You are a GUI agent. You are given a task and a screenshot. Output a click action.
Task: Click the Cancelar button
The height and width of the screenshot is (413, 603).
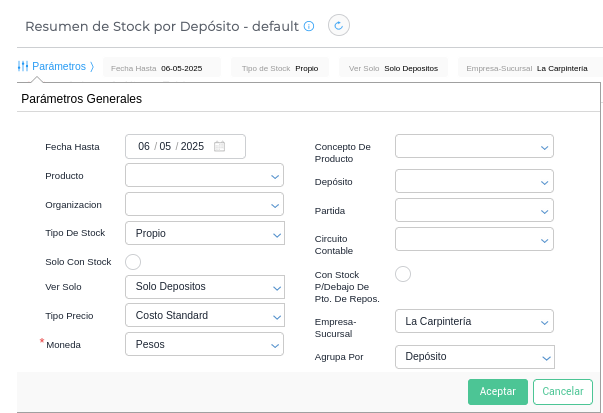pos(563,391)
